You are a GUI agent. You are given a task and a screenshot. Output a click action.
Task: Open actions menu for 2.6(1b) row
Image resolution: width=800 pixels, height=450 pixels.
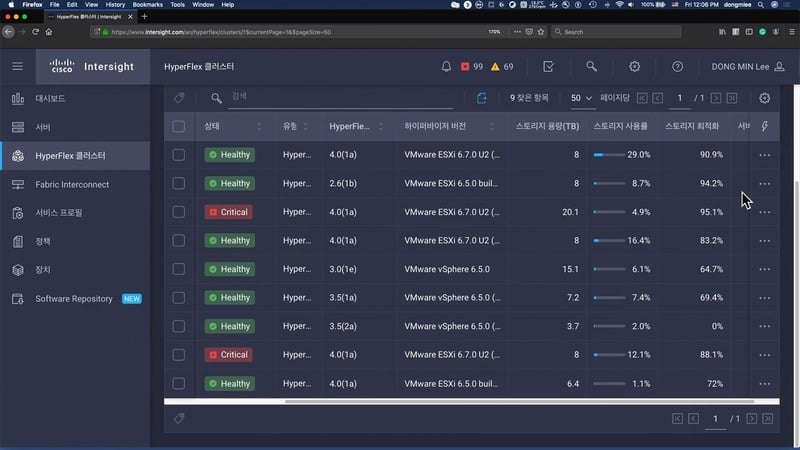tap(764, 183)
